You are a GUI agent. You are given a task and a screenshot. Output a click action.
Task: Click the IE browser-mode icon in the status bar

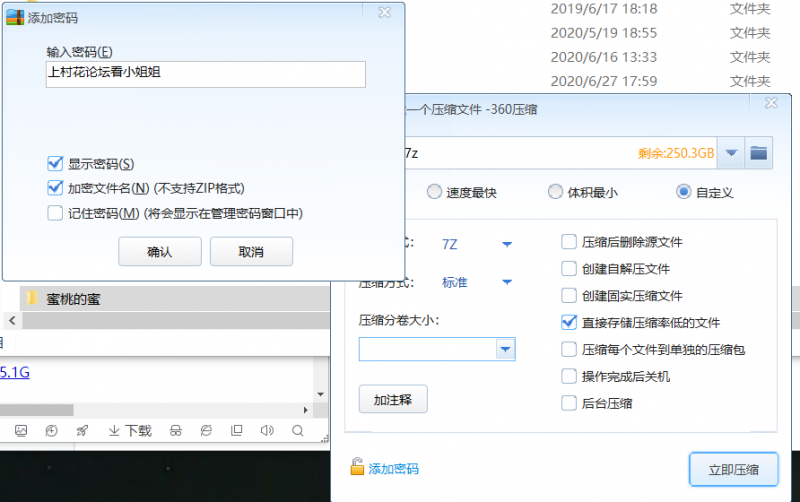[206, 431]
